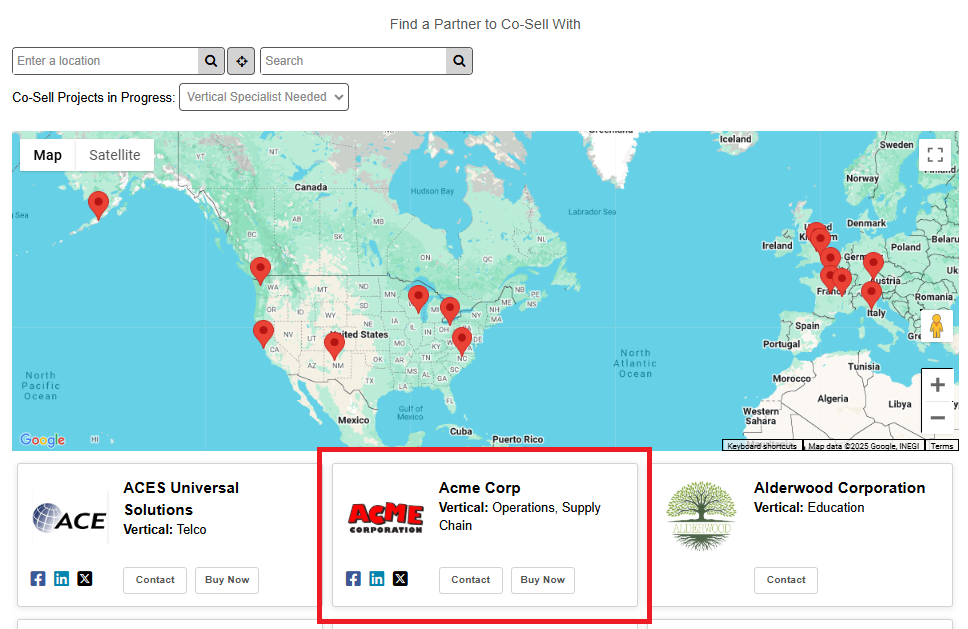This screenshot has height=629, width=968.
Task: Click the Acme Corporation logo
Action: (386, 517)
